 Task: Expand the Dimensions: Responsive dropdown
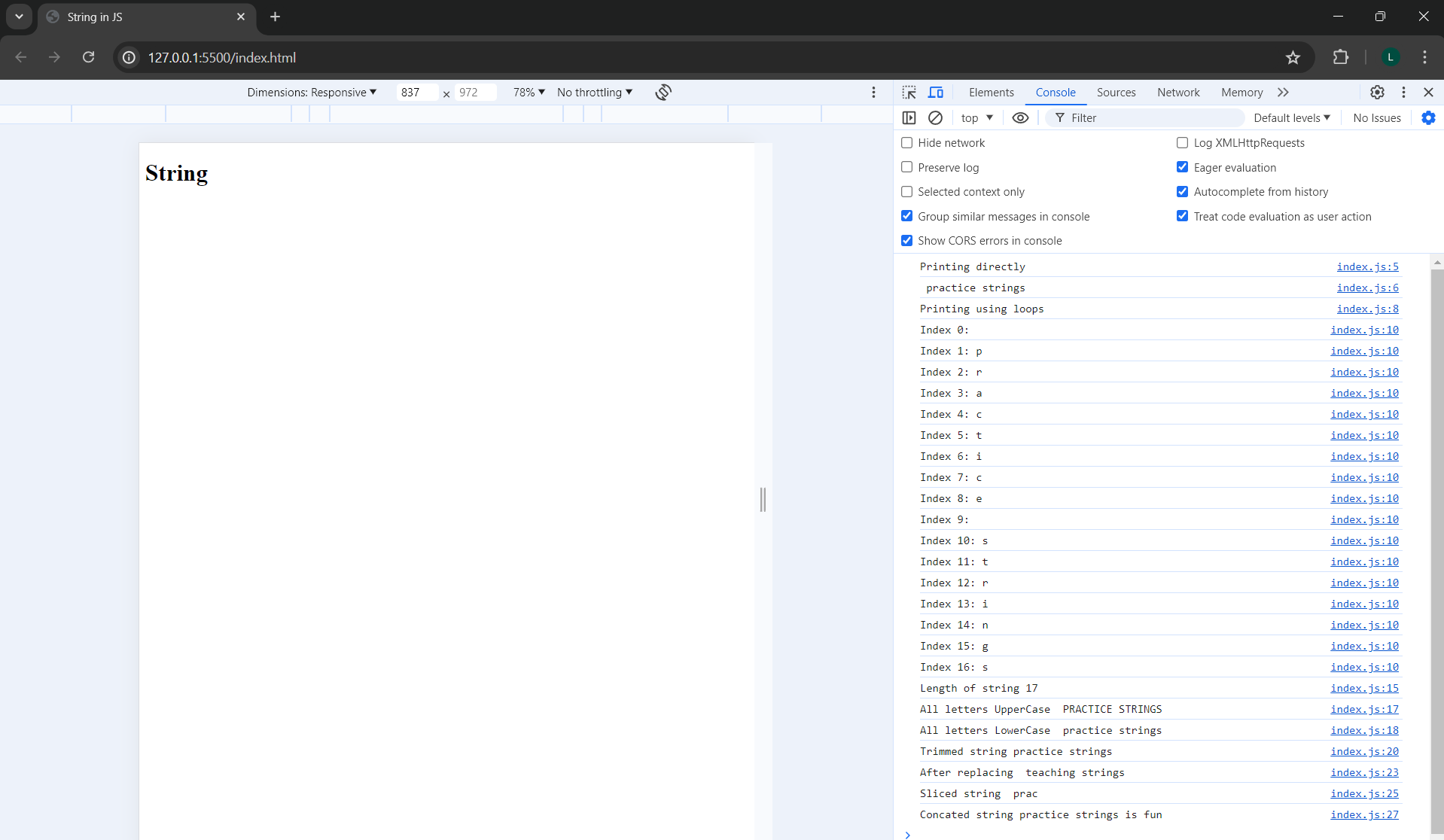[x=311, y=92]
